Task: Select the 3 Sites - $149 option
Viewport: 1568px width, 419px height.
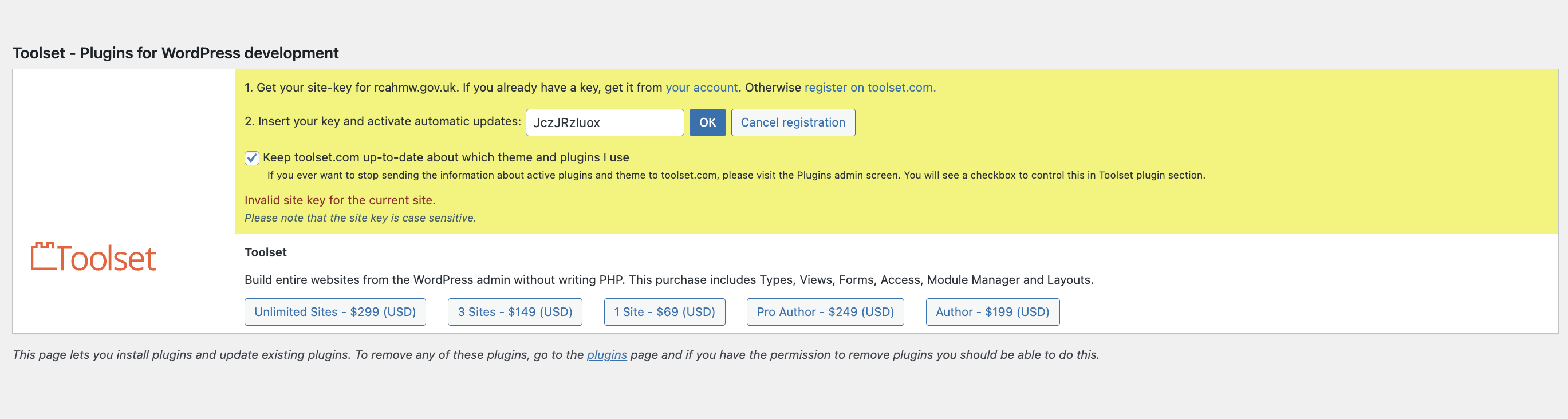Action: 514,312
